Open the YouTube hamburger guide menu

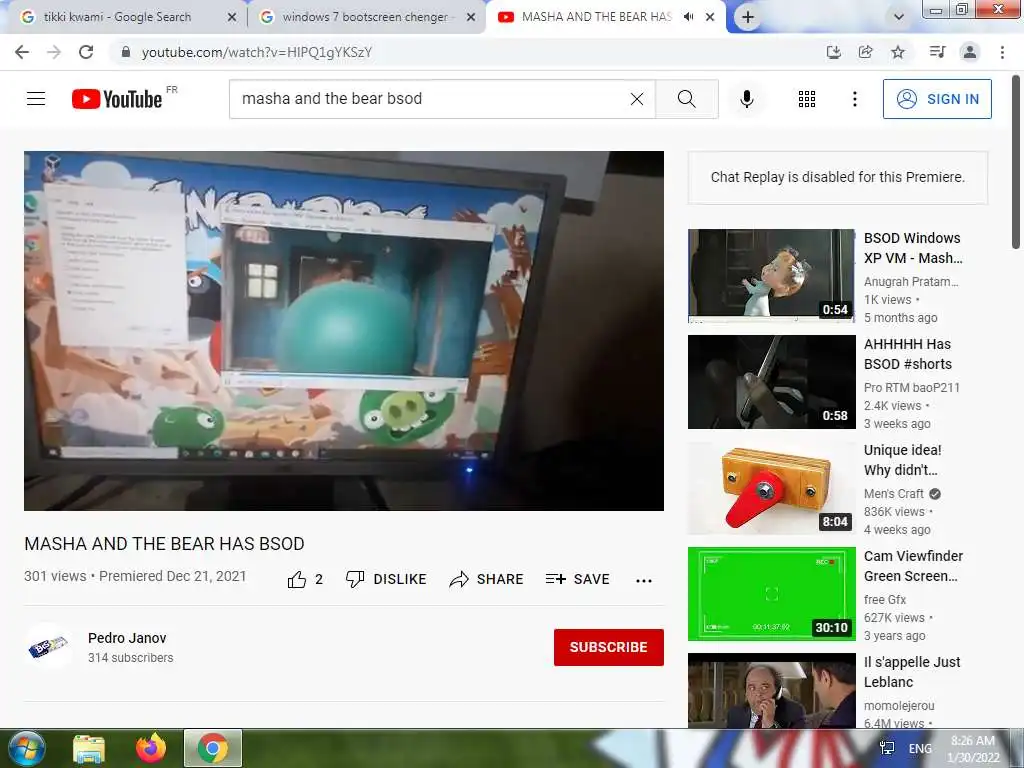click(36, 99)
